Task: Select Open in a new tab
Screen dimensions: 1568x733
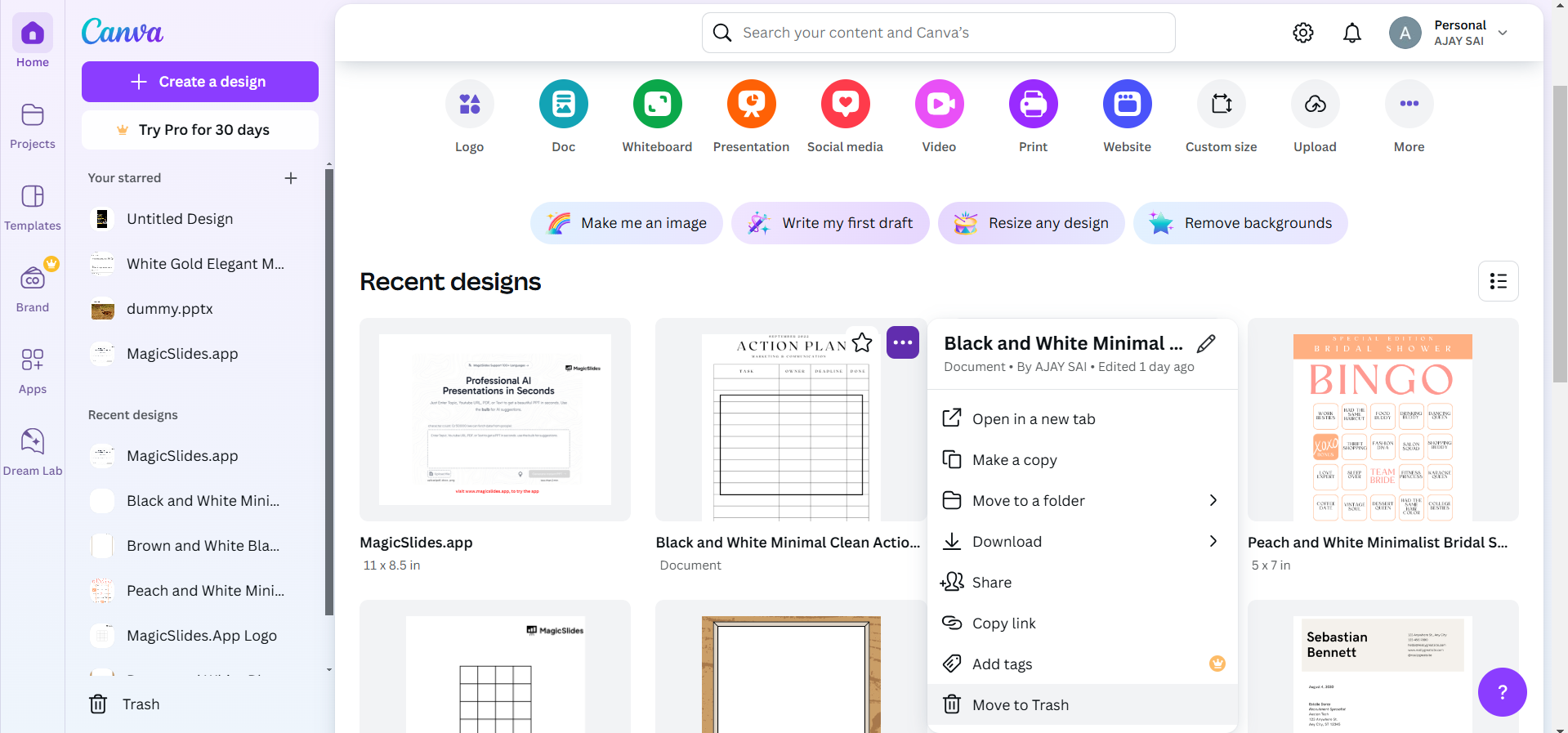Action: pyautogui.click(x=1083, y=419)
